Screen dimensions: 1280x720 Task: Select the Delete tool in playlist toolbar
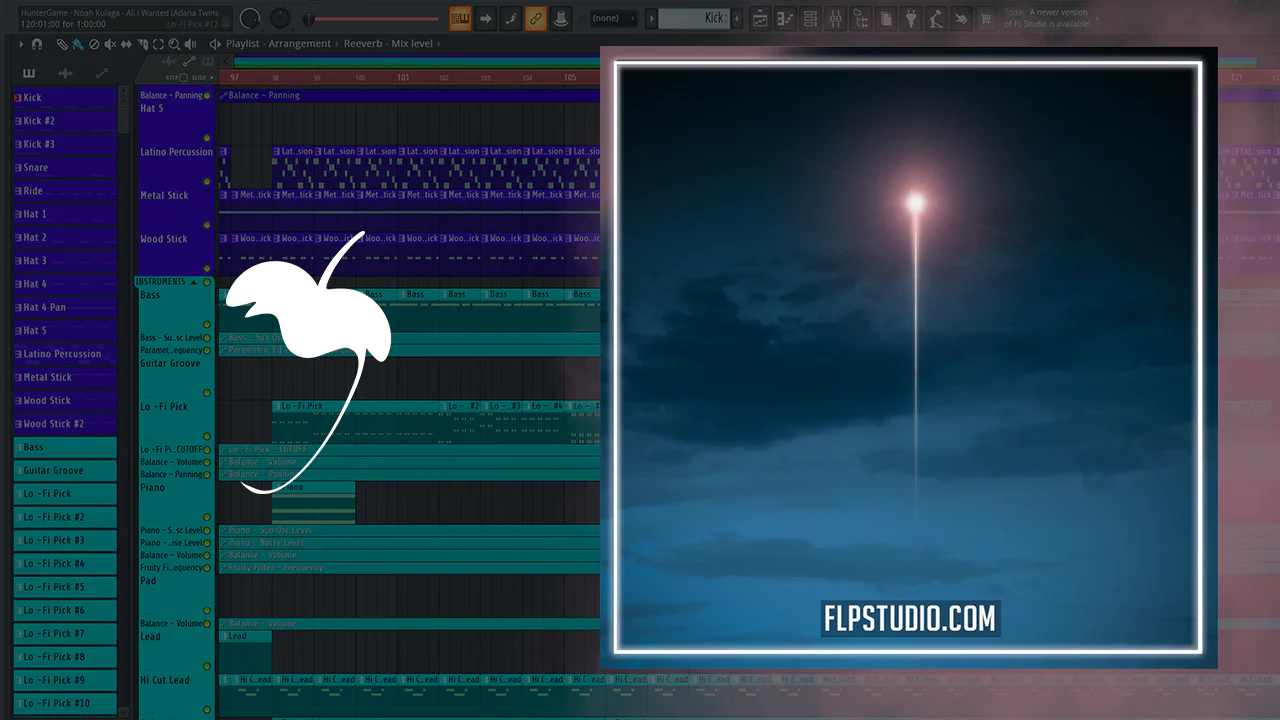click(x=94, y=44)
